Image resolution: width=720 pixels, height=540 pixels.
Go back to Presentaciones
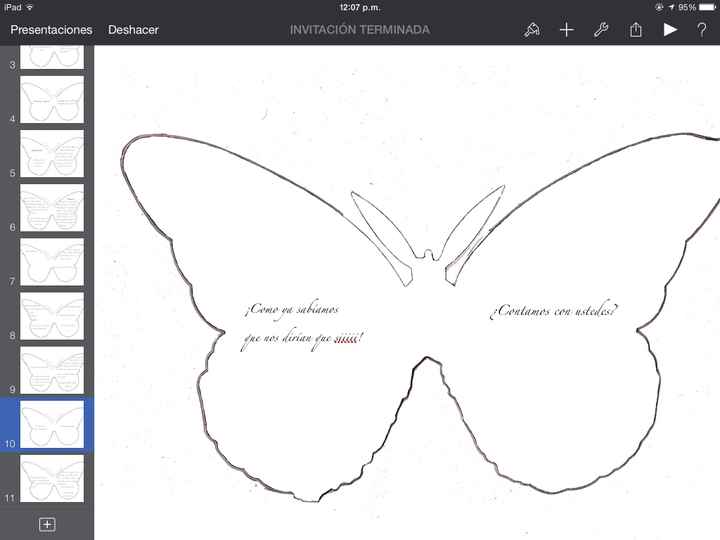click(x=51, y=30)
